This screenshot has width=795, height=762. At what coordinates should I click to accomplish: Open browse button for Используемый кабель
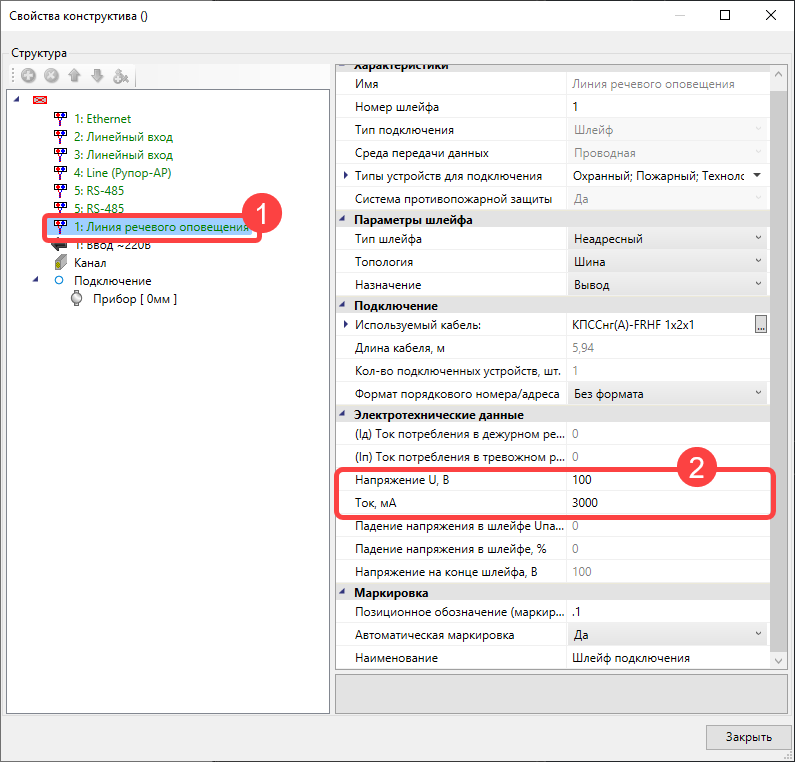coord(760,325)
